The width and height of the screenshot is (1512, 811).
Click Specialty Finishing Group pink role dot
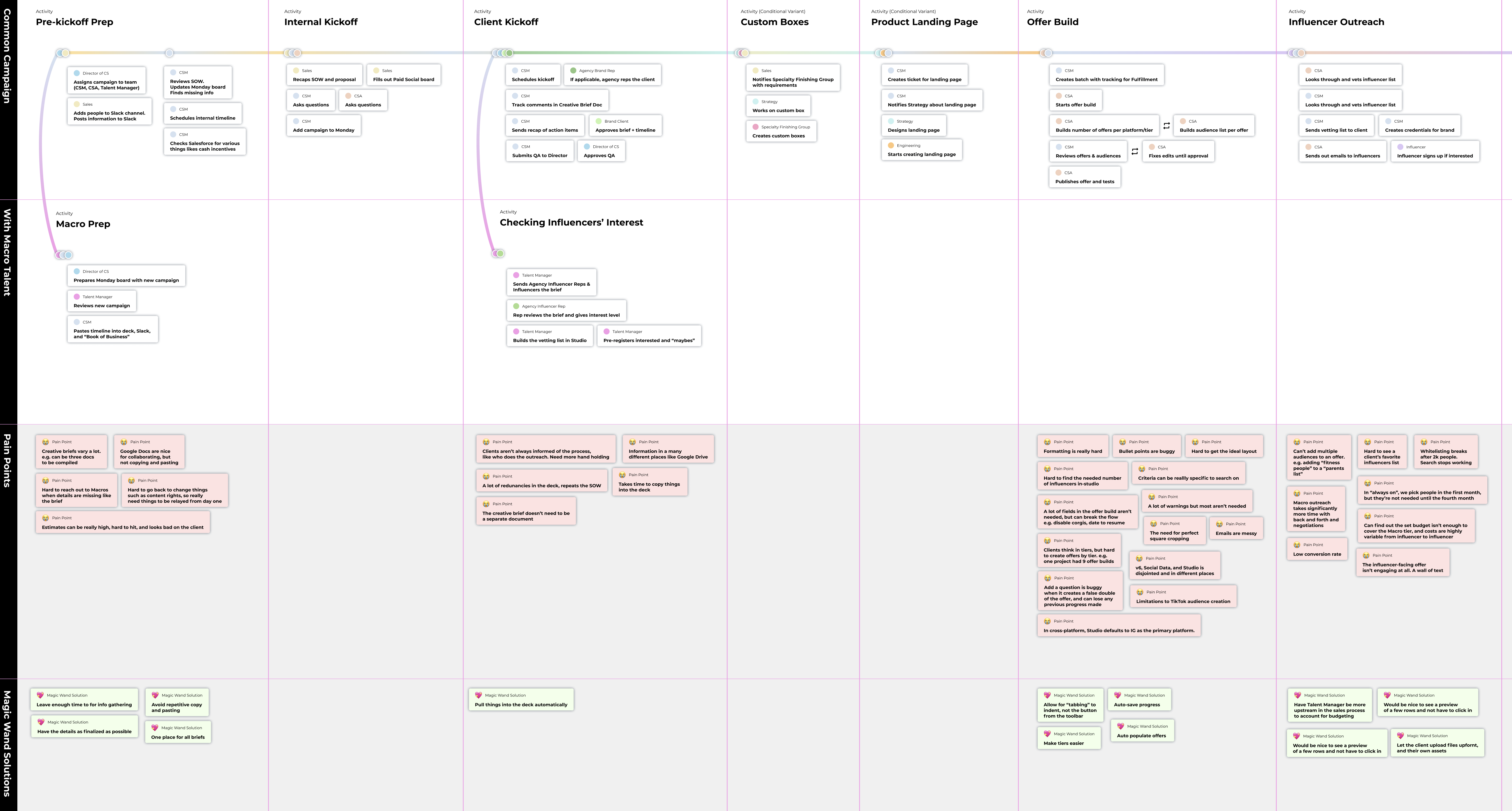[x=755, y=127]
